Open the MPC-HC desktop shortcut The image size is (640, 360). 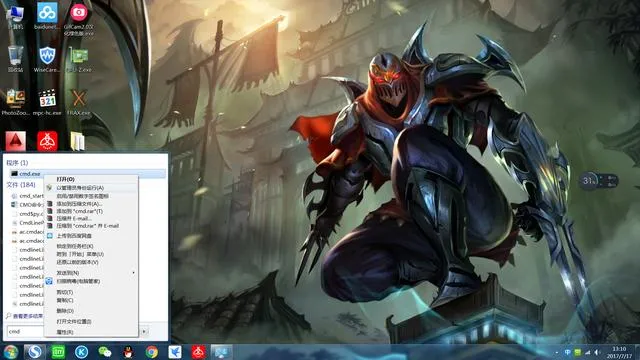47,103
